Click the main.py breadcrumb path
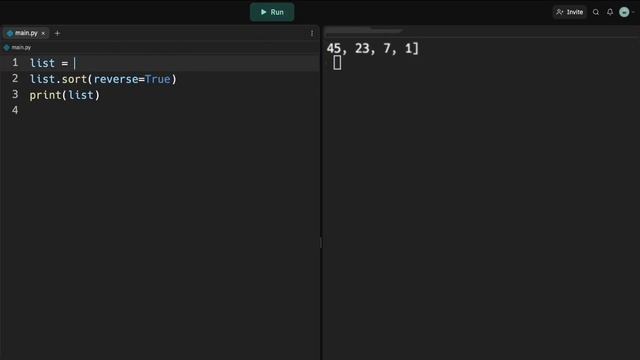Viewport: 640px width, 360px height. 18,48
